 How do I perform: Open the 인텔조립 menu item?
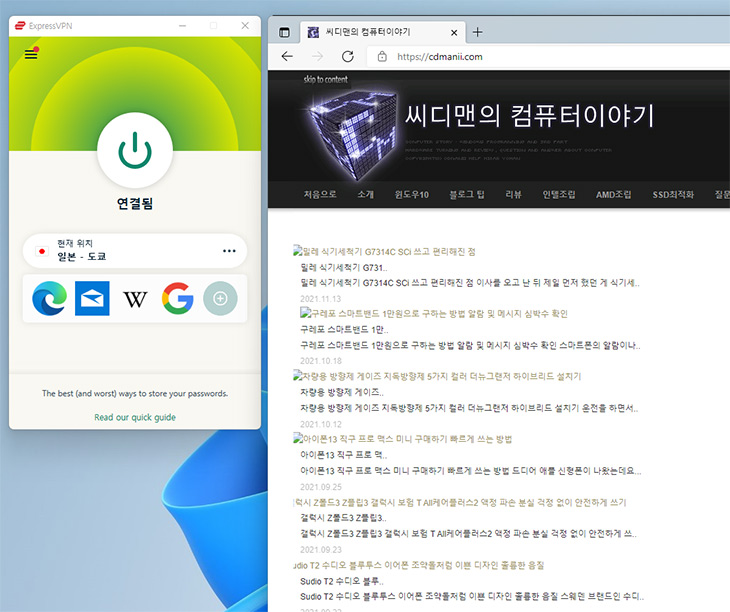559,194
